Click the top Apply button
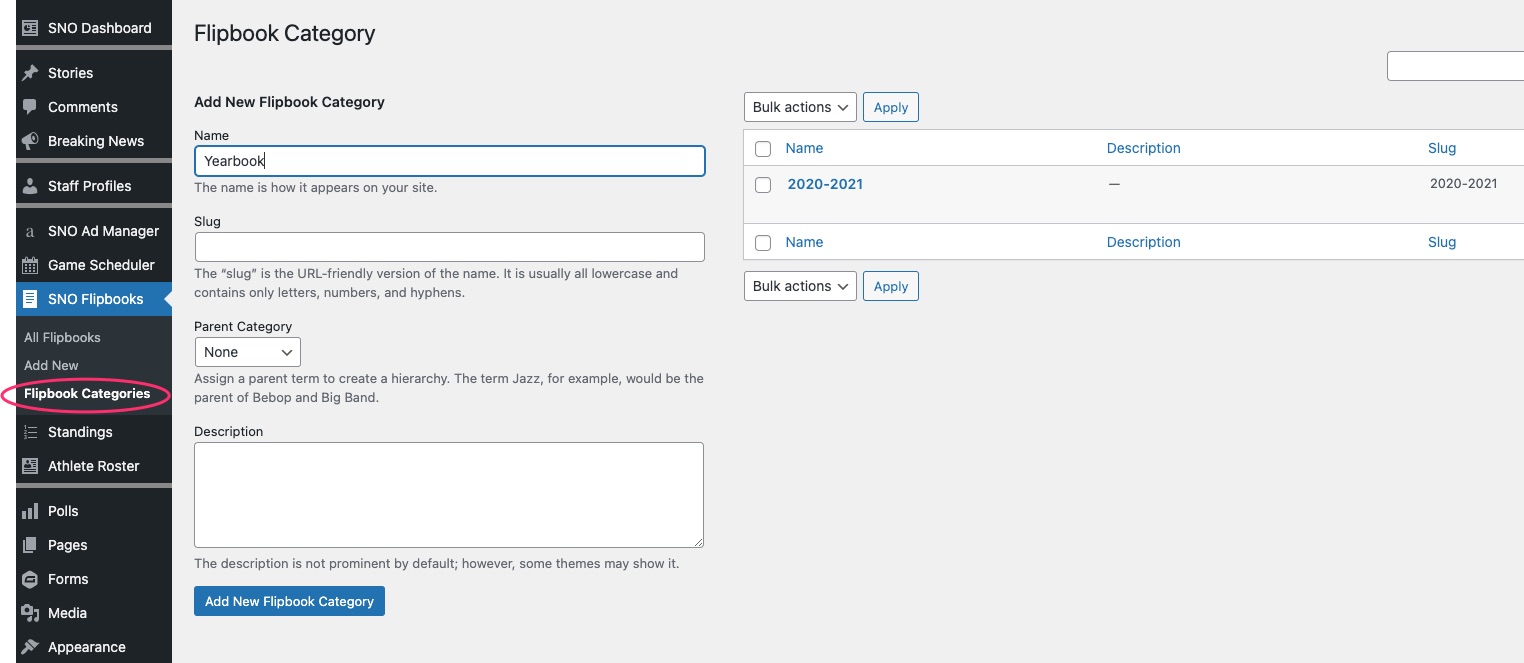The height and width of the screenshot is (663, 1524). pyautogui.click(x=891, y=107)
